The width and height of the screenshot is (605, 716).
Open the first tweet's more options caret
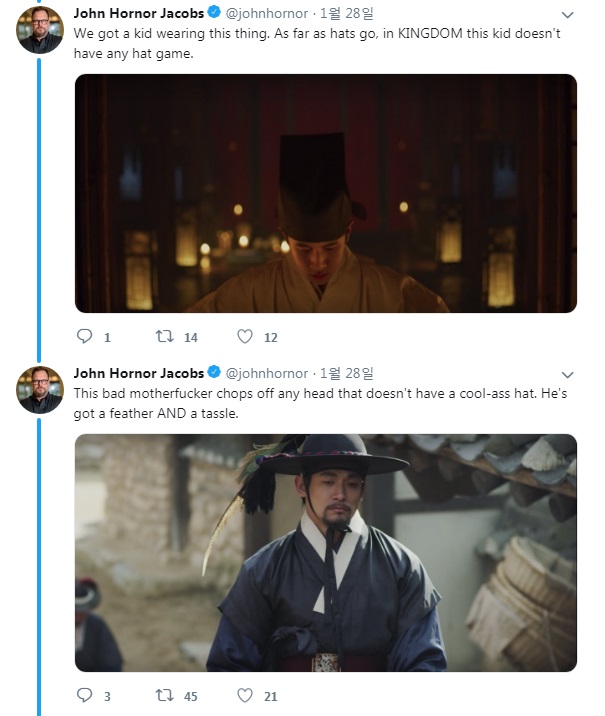tap(568, 15)
